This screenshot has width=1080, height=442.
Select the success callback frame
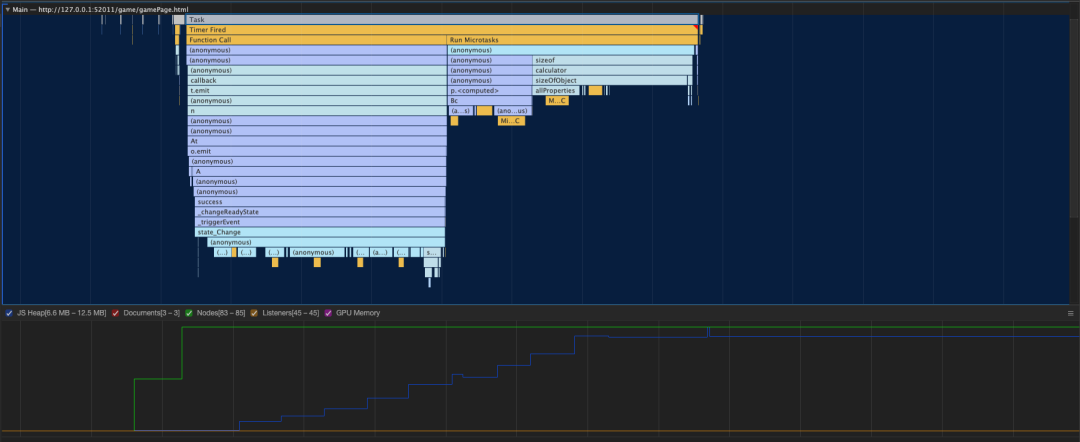click(319, 202)
